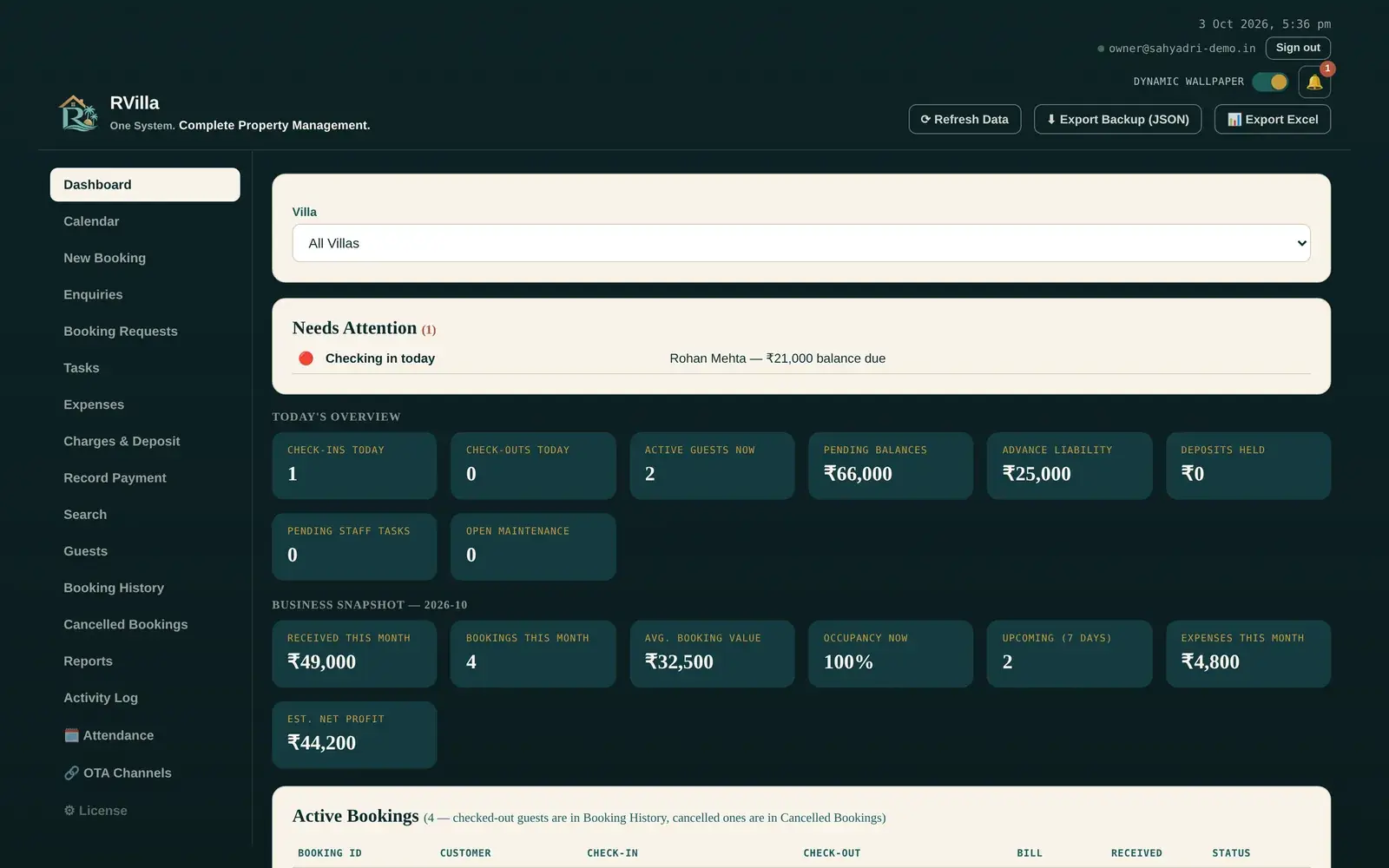Click Advance Liability ₹25,000 card
This screenshot has height=868, width=1389.
pyautogui.click(x=1070, y=465)
